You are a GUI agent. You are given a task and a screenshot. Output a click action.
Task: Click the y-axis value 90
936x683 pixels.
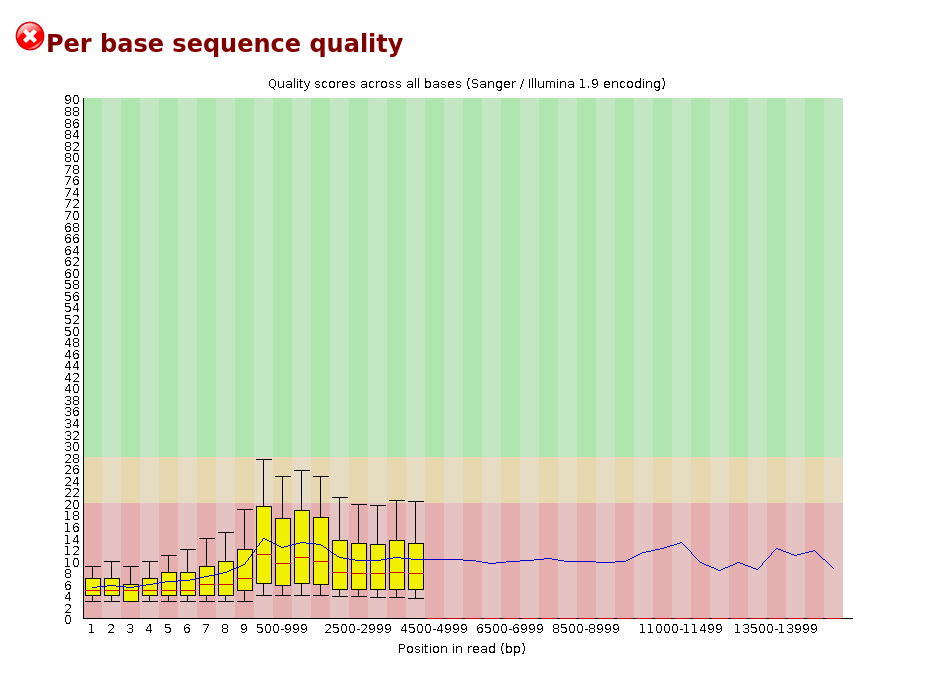(72, 100)
